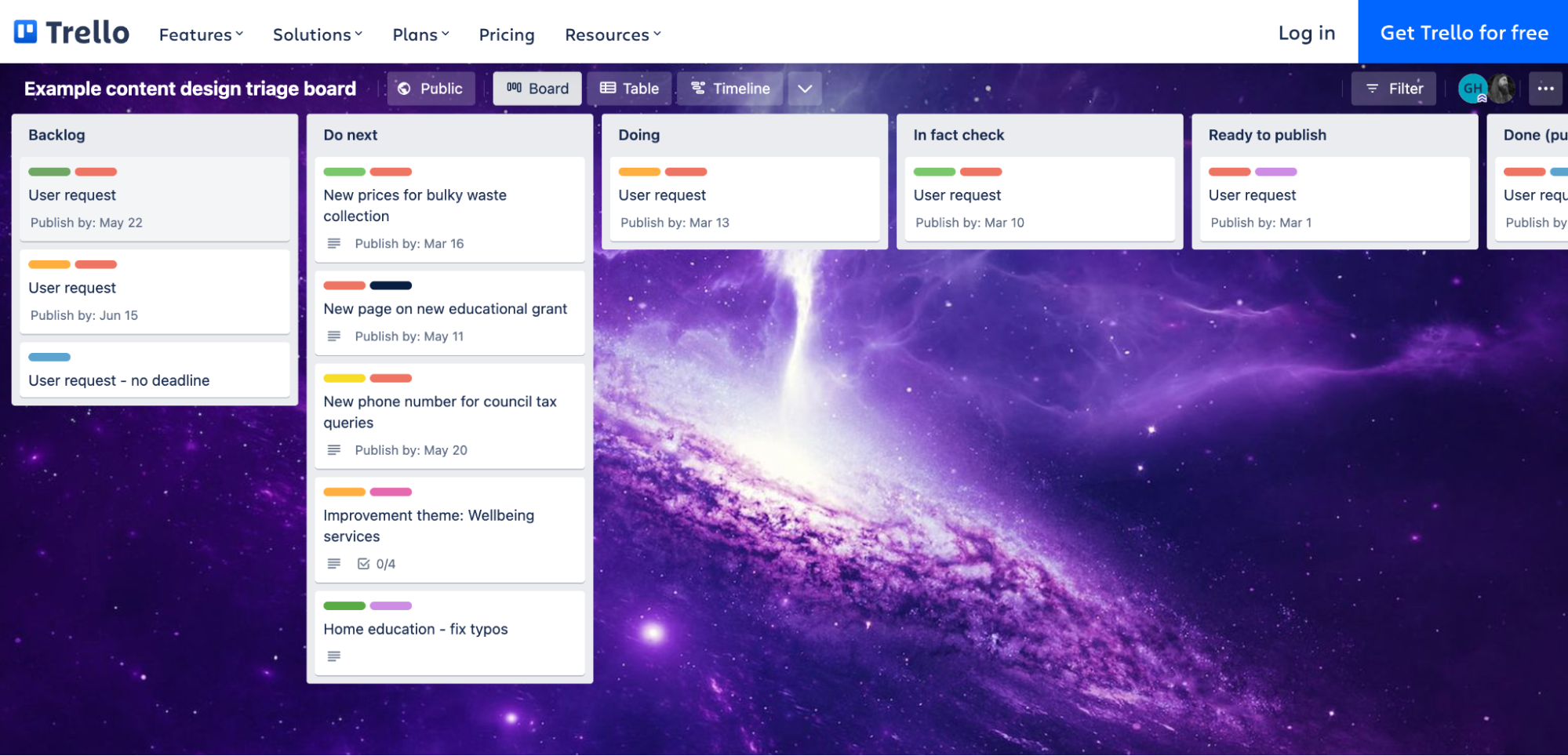Click the description icon on New prices card
Screen dimensions: 1568x756
[x=333, y=243]
